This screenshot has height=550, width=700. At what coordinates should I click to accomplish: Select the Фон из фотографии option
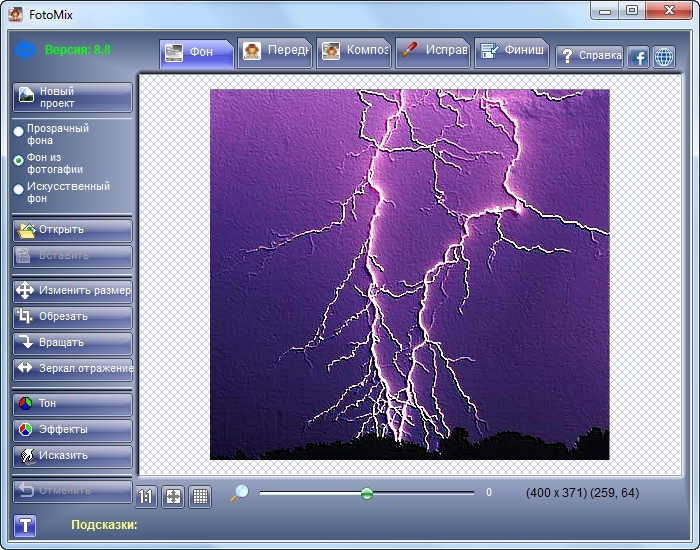[x=18, y=160]
